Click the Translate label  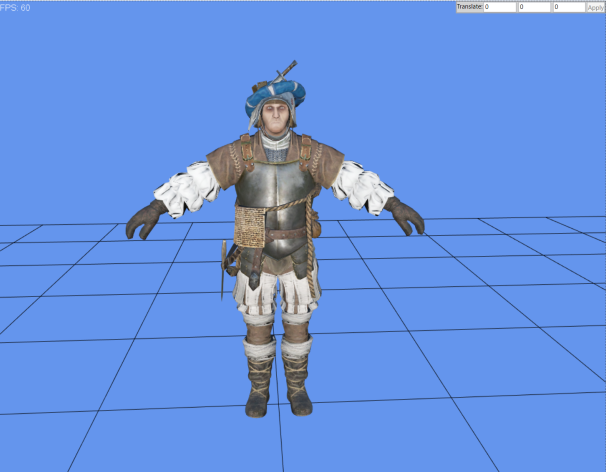click(469, 7)
